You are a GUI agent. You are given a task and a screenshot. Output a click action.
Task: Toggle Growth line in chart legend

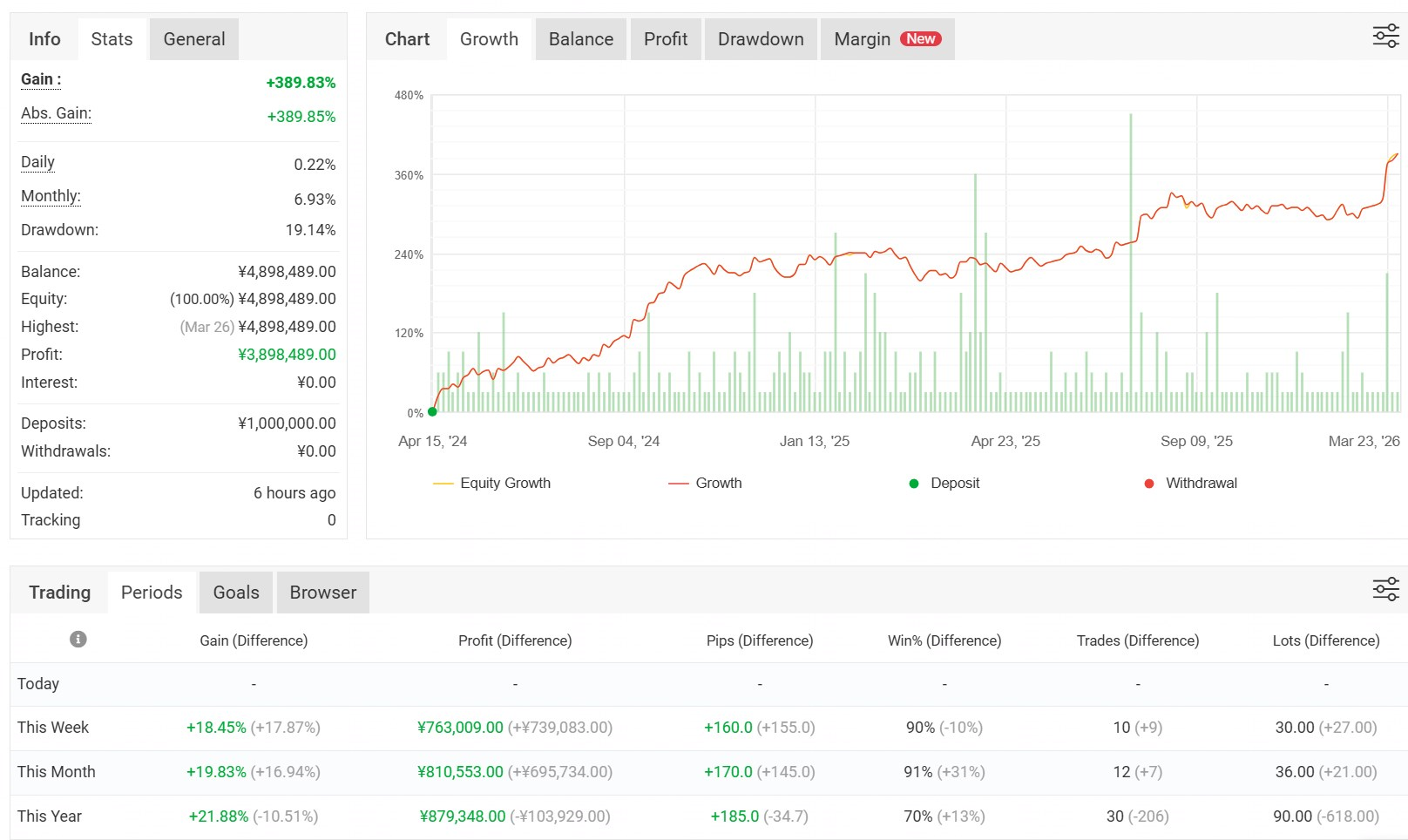tap(706, 483)
